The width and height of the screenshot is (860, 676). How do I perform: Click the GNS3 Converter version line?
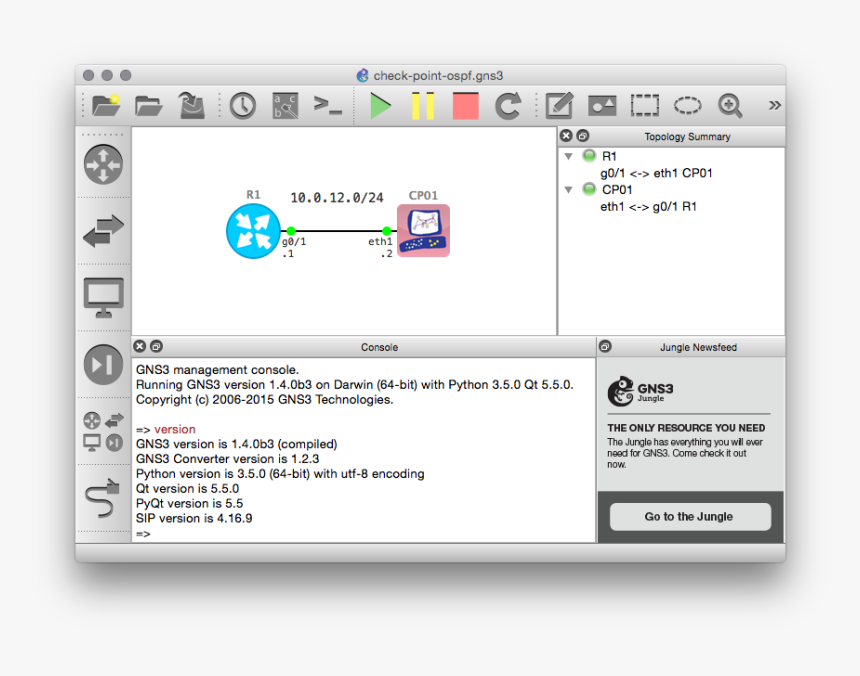coord(228,459)
